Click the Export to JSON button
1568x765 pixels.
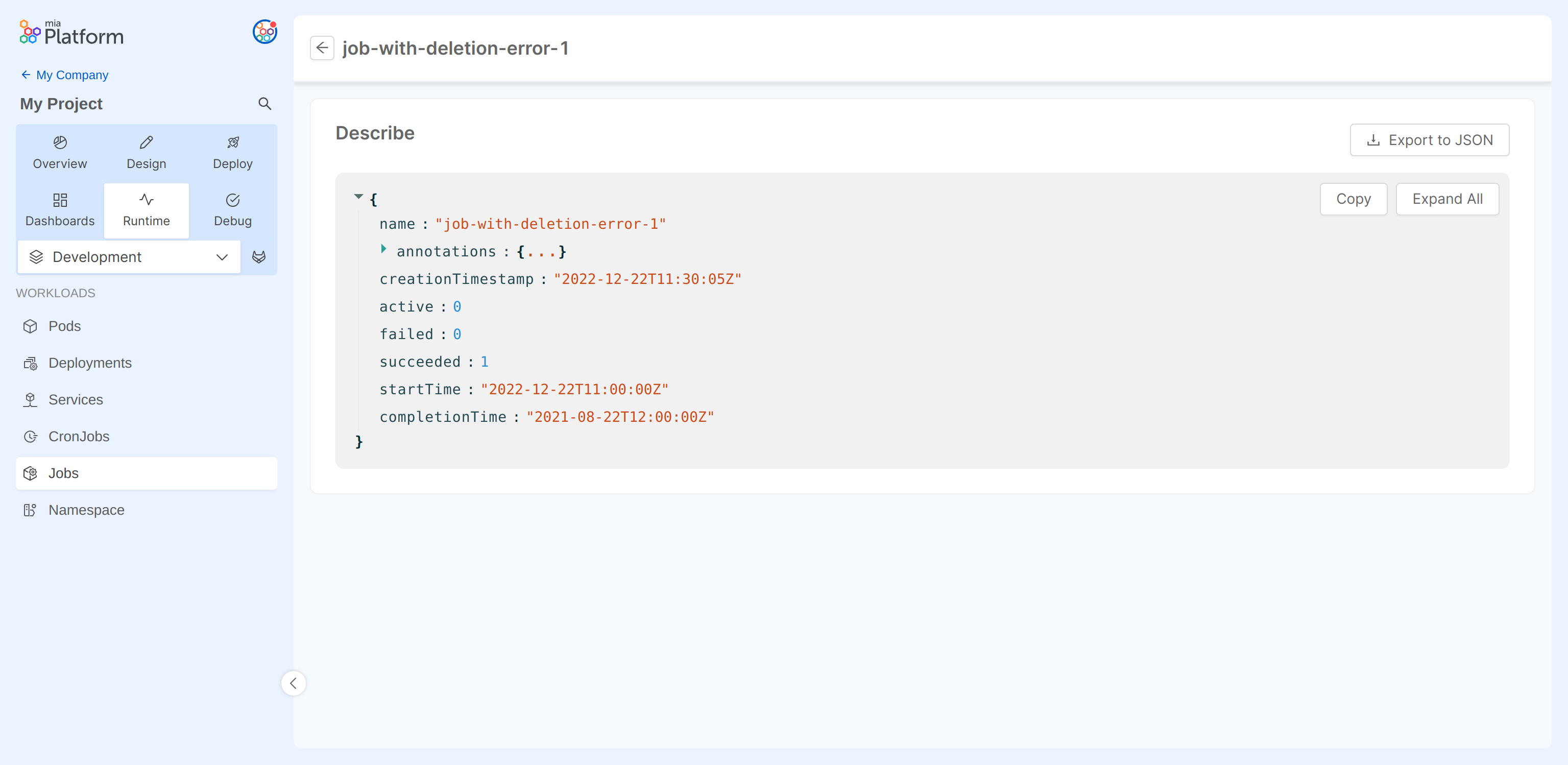click(1429, 140)
